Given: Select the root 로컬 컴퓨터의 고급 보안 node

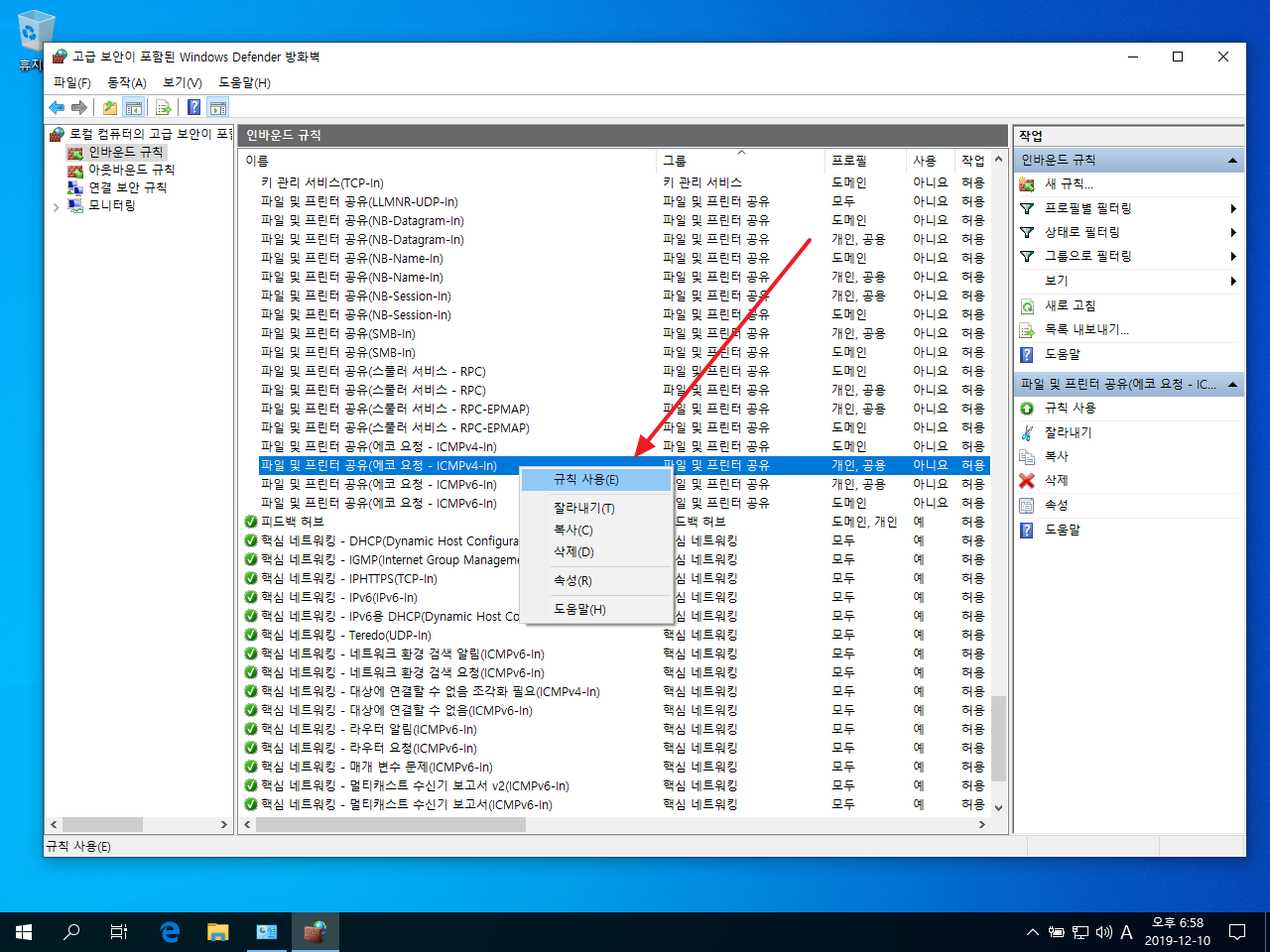Looking at the screenshot, I should pos(150,134).
